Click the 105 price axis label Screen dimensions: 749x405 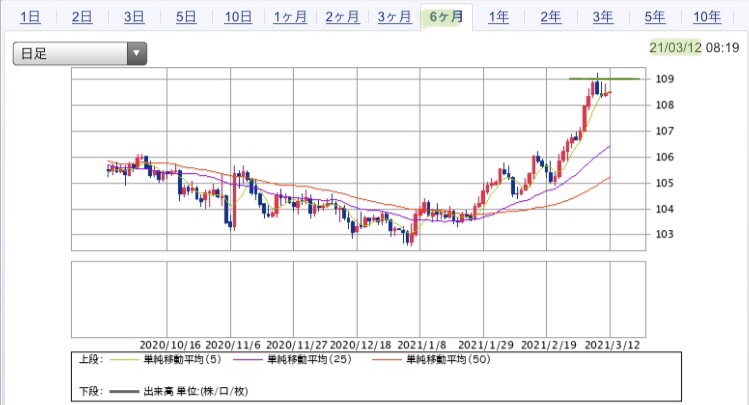[664, 182]
